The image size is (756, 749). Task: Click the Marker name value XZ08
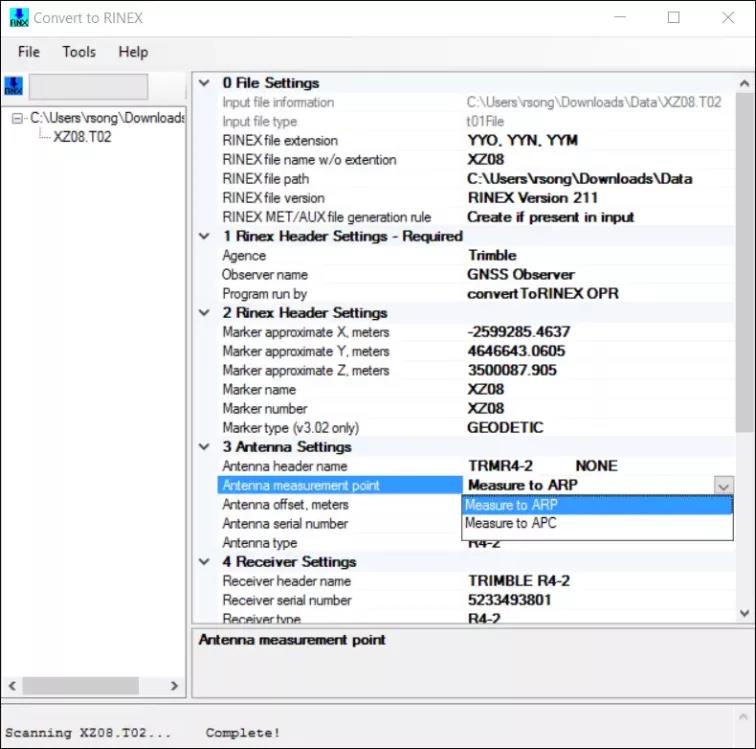486,390
